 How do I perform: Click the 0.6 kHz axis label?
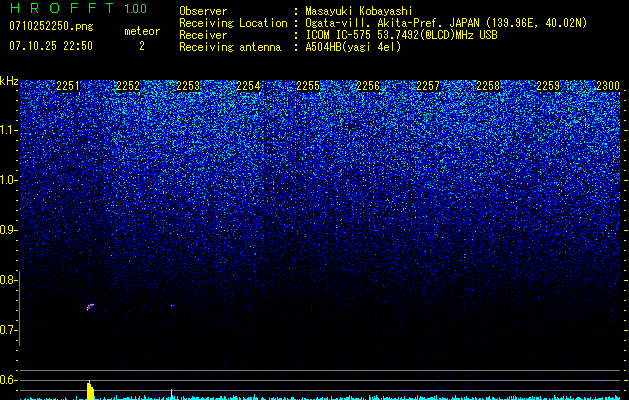(x=8, y=380)
